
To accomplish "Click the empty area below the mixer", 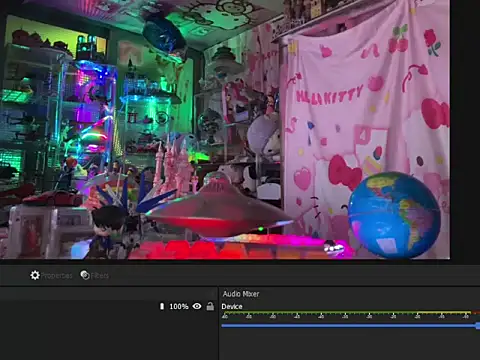I will (x=350, y=346).
